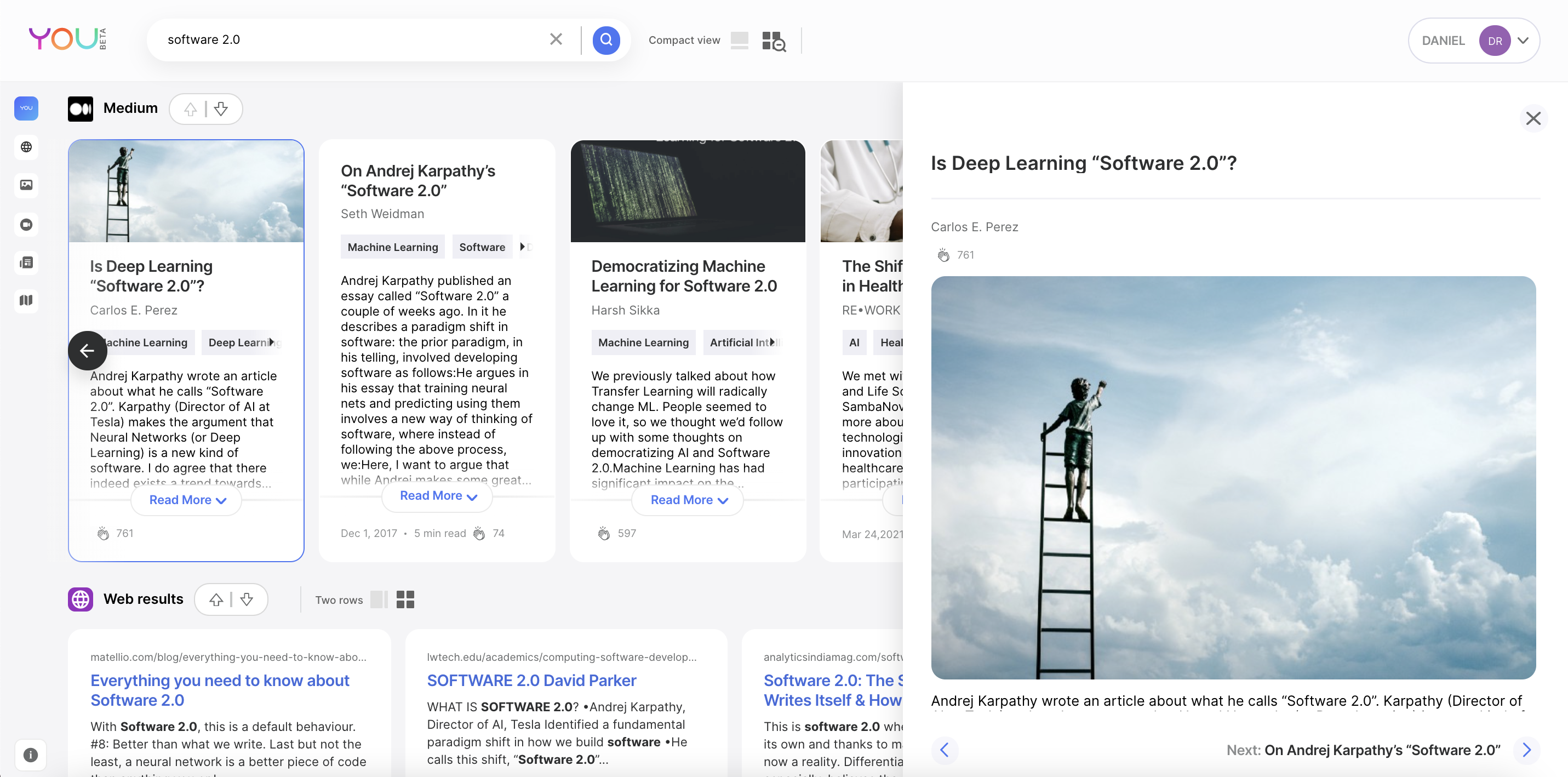Open the news icon in the left sidebar
This screenshot has width=1568, height=777.
pos(26,262)
